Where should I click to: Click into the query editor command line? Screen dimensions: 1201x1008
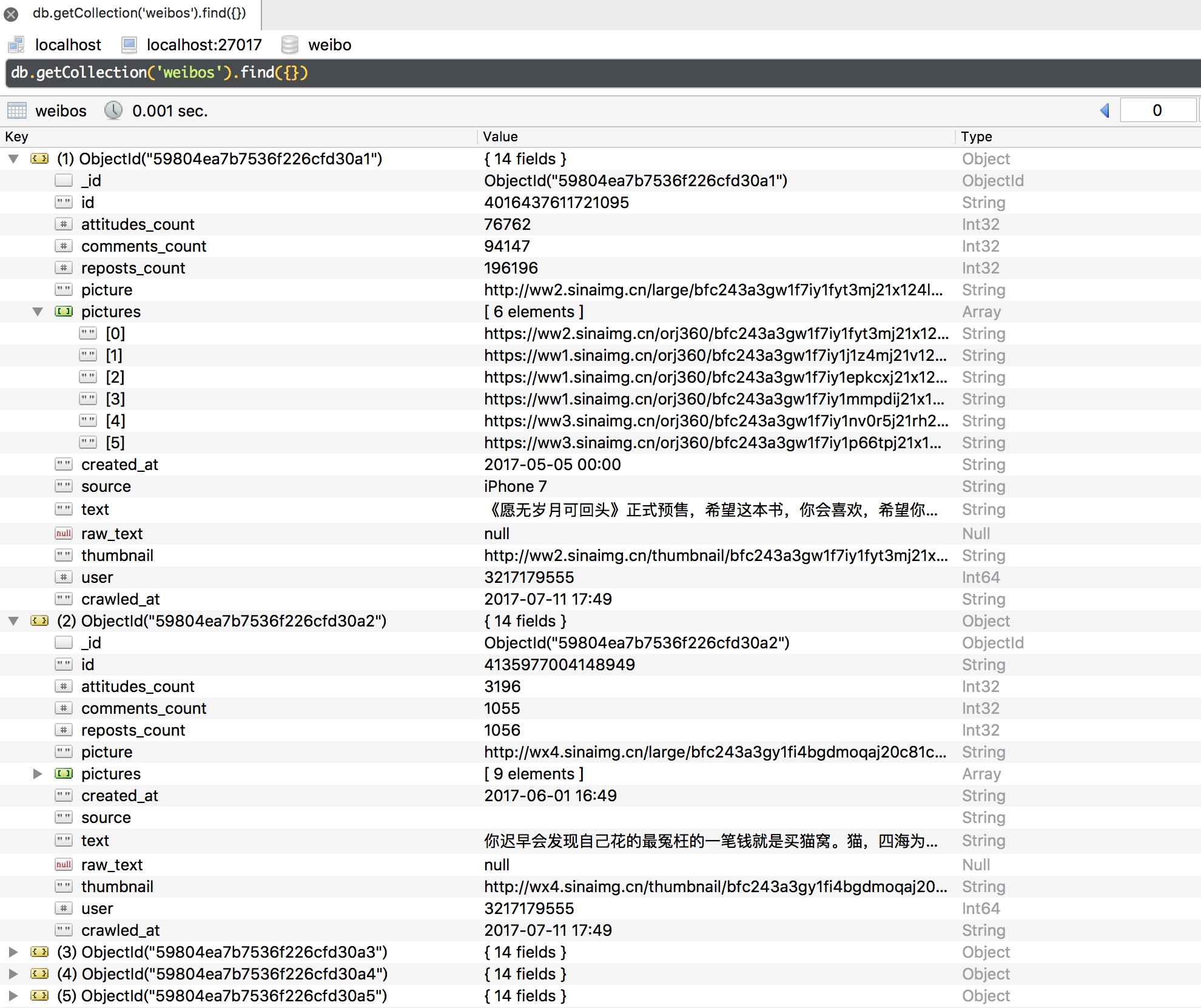coord(603,73)
